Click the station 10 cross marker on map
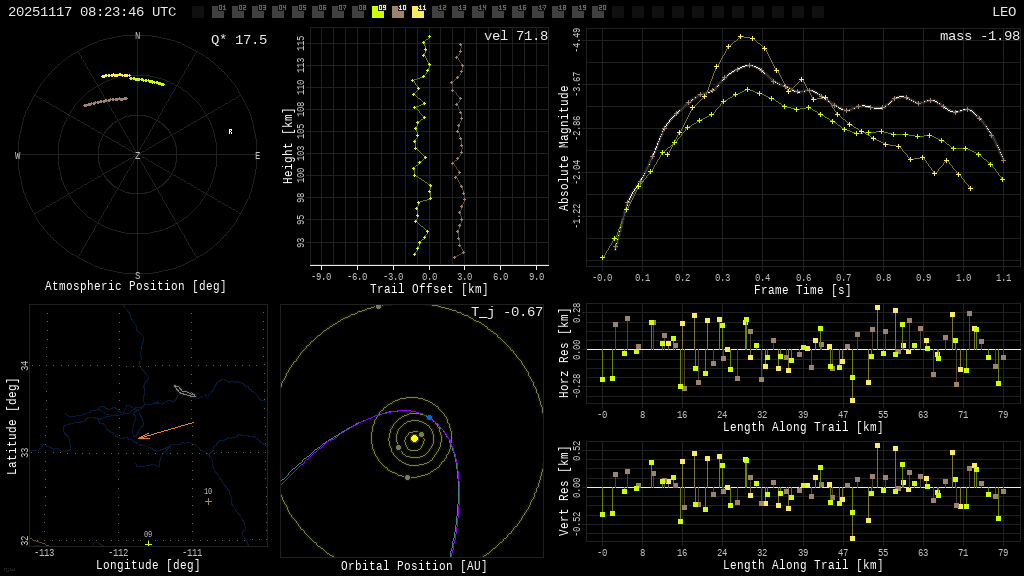 click(208, 501)
